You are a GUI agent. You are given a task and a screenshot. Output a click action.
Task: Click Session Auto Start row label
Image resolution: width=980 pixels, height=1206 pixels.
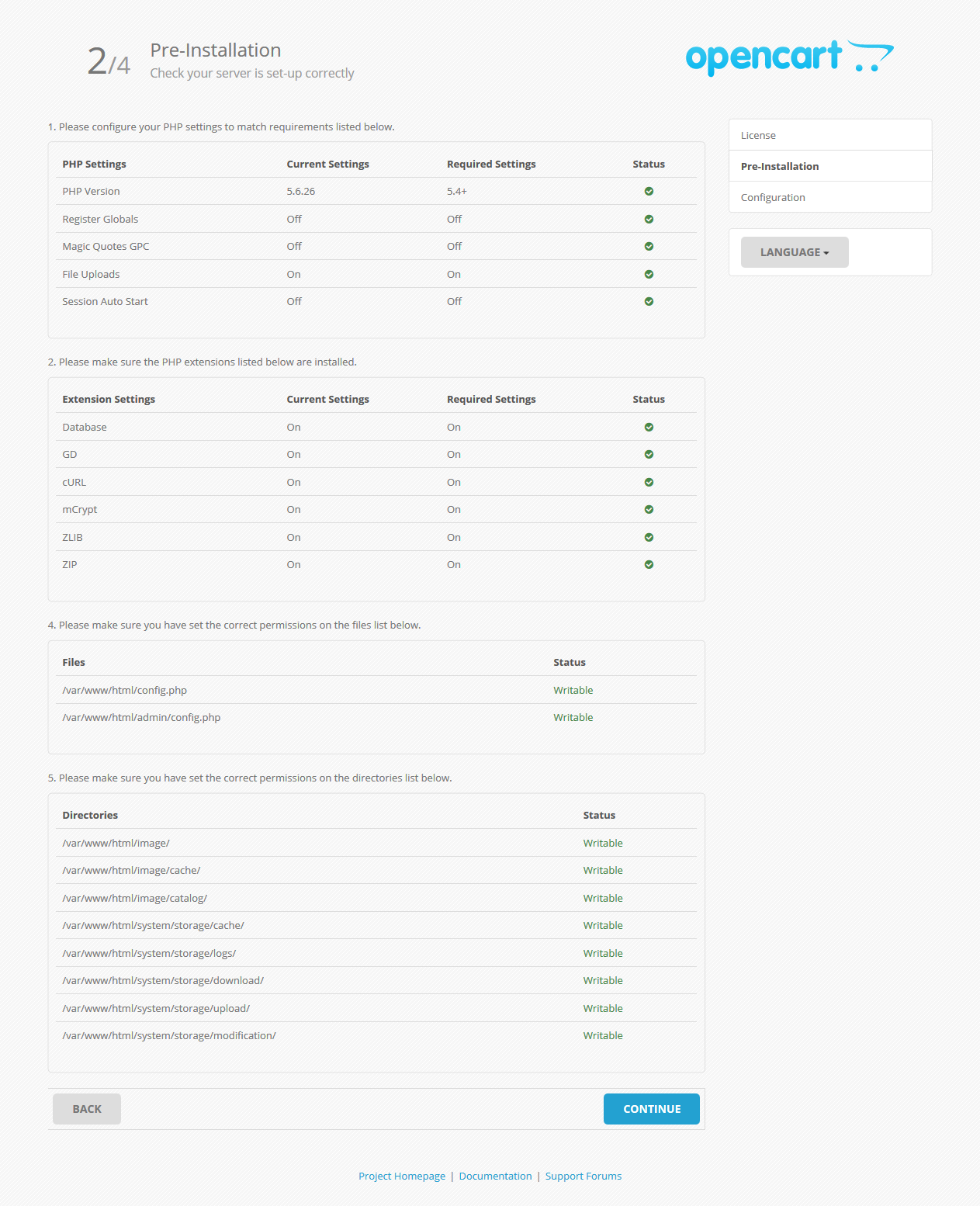tap(105, 302)
